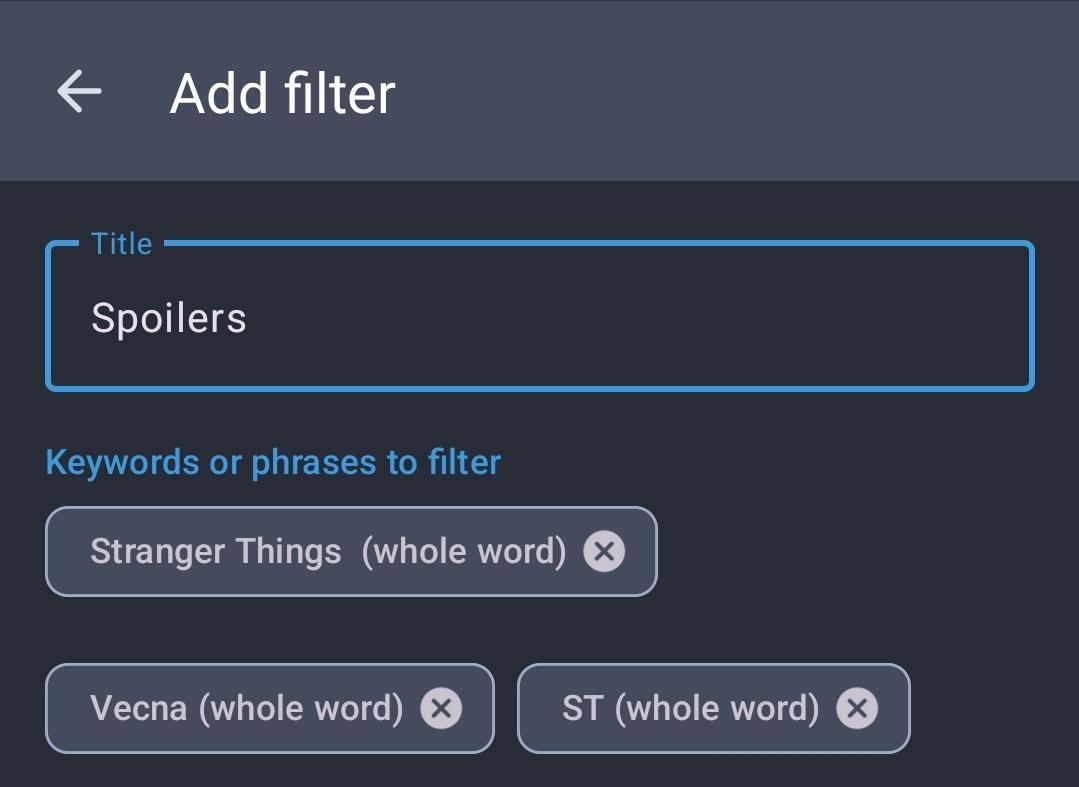The image size is (1079, 787).
Task: Tap the word "Vecna" in the chip
Action: 138,708
